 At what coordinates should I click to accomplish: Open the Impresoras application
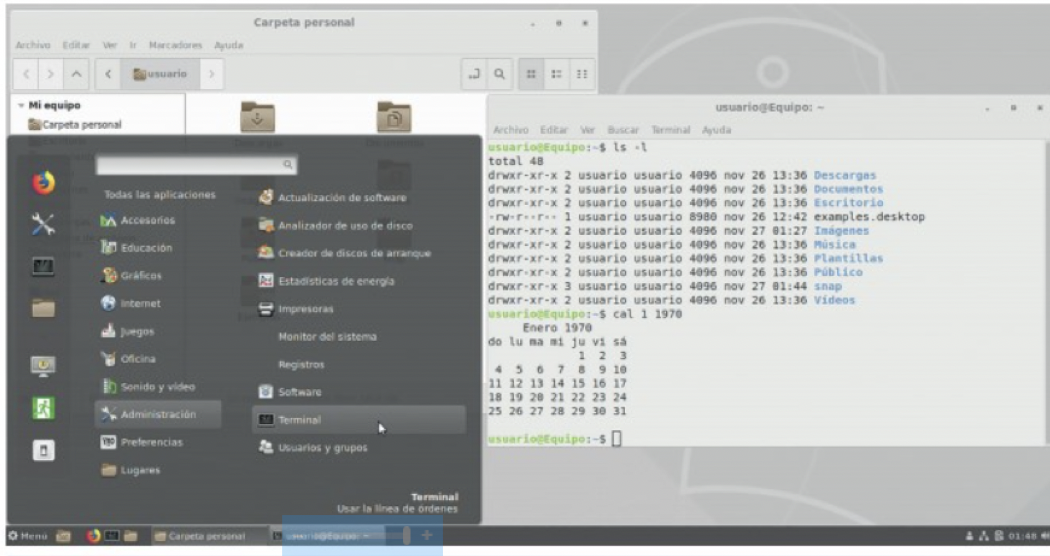pos(296,309)
